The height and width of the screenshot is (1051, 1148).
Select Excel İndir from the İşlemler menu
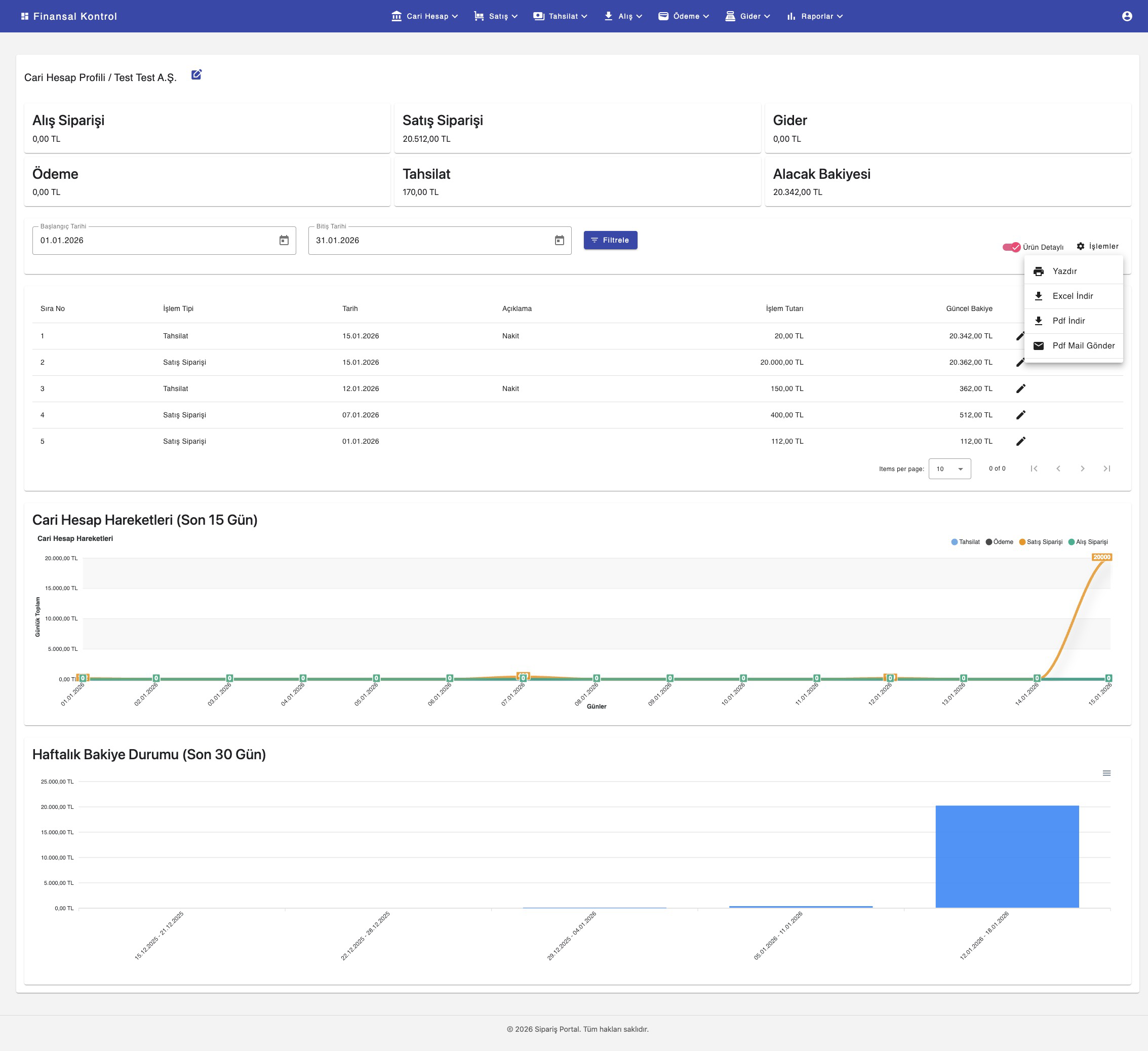tap(1072, 296)
